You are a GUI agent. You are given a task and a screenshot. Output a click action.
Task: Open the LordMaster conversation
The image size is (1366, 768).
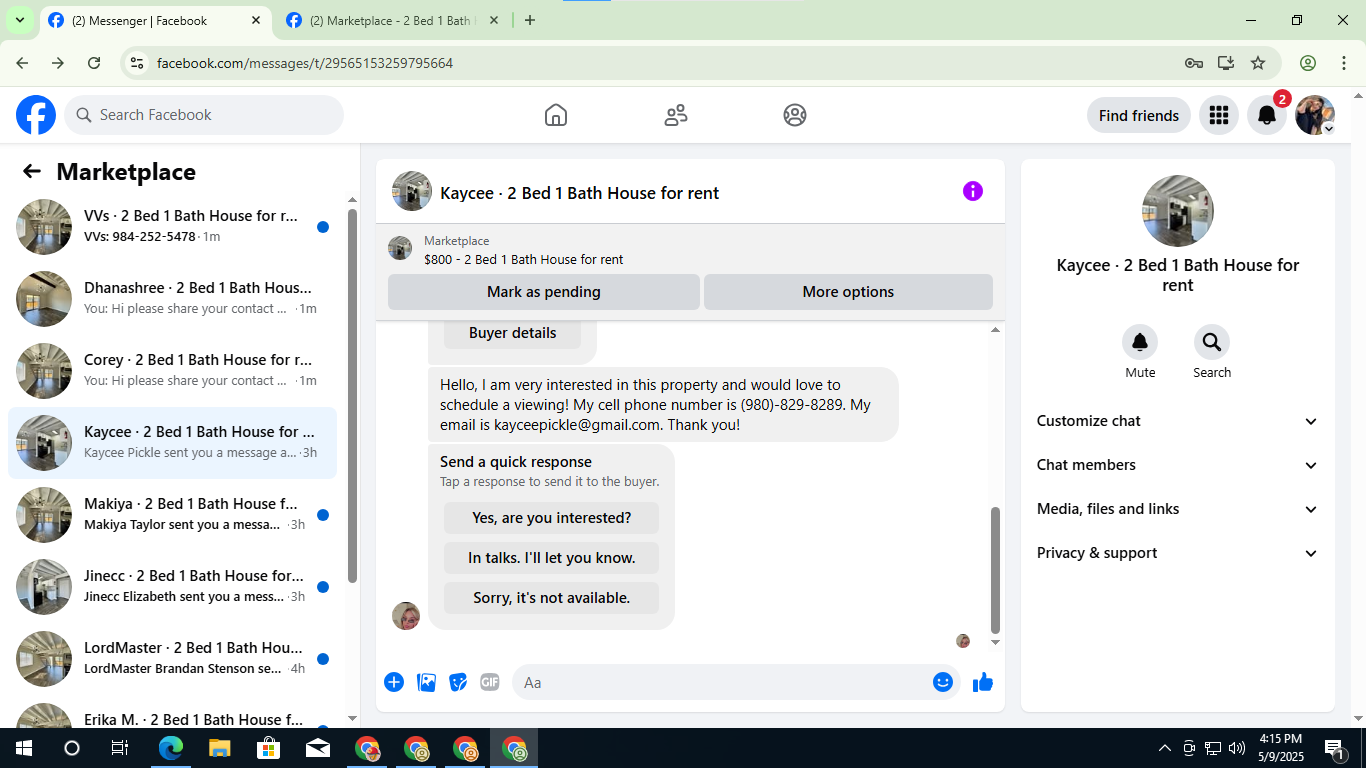pos(172,659)
